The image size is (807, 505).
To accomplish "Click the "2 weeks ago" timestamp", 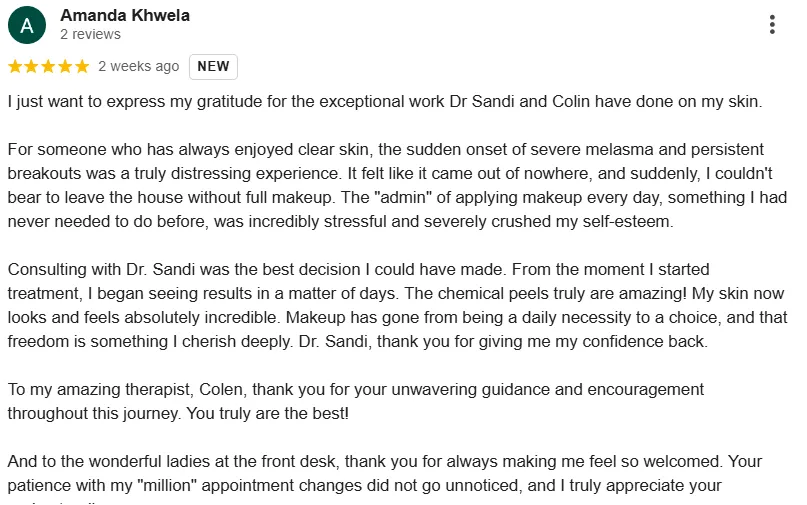I will (138, 66).
